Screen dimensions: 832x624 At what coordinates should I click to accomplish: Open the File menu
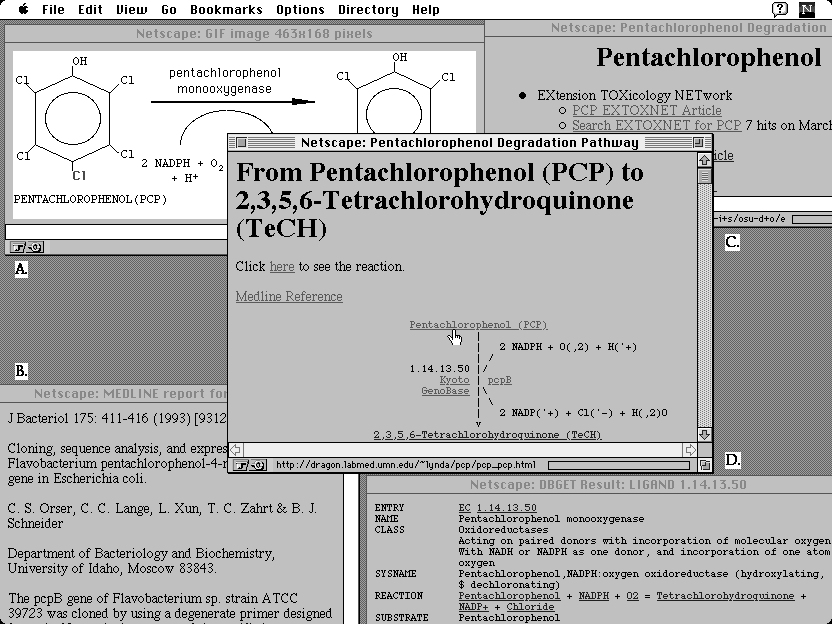point(53,10)
